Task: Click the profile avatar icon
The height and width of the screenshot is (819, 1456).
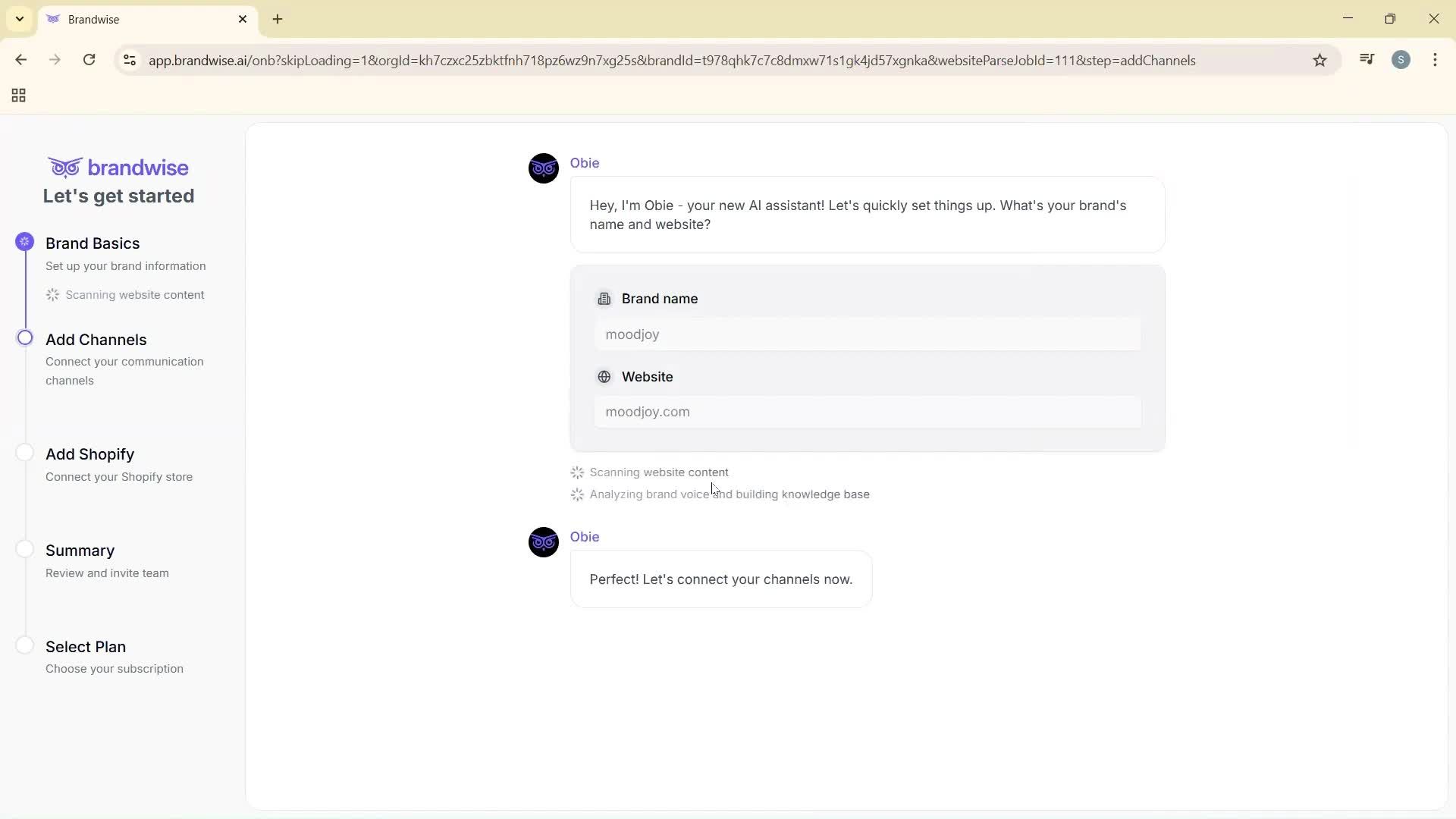Action: [1401, 59]
